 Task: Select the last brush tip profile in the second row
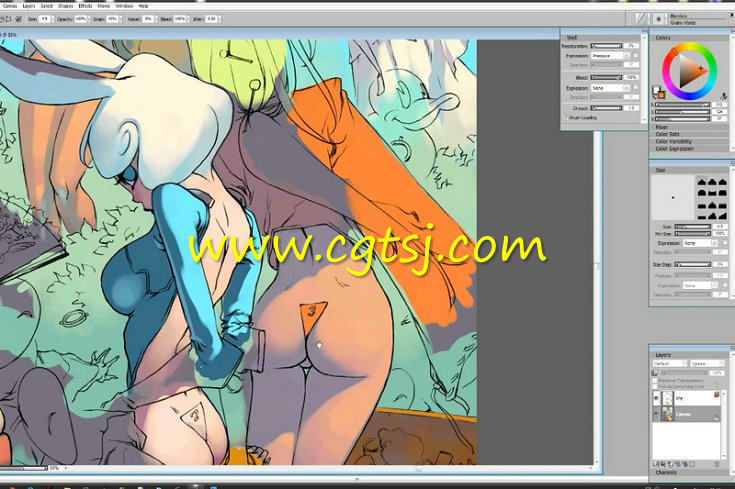(x=722, y=193)
